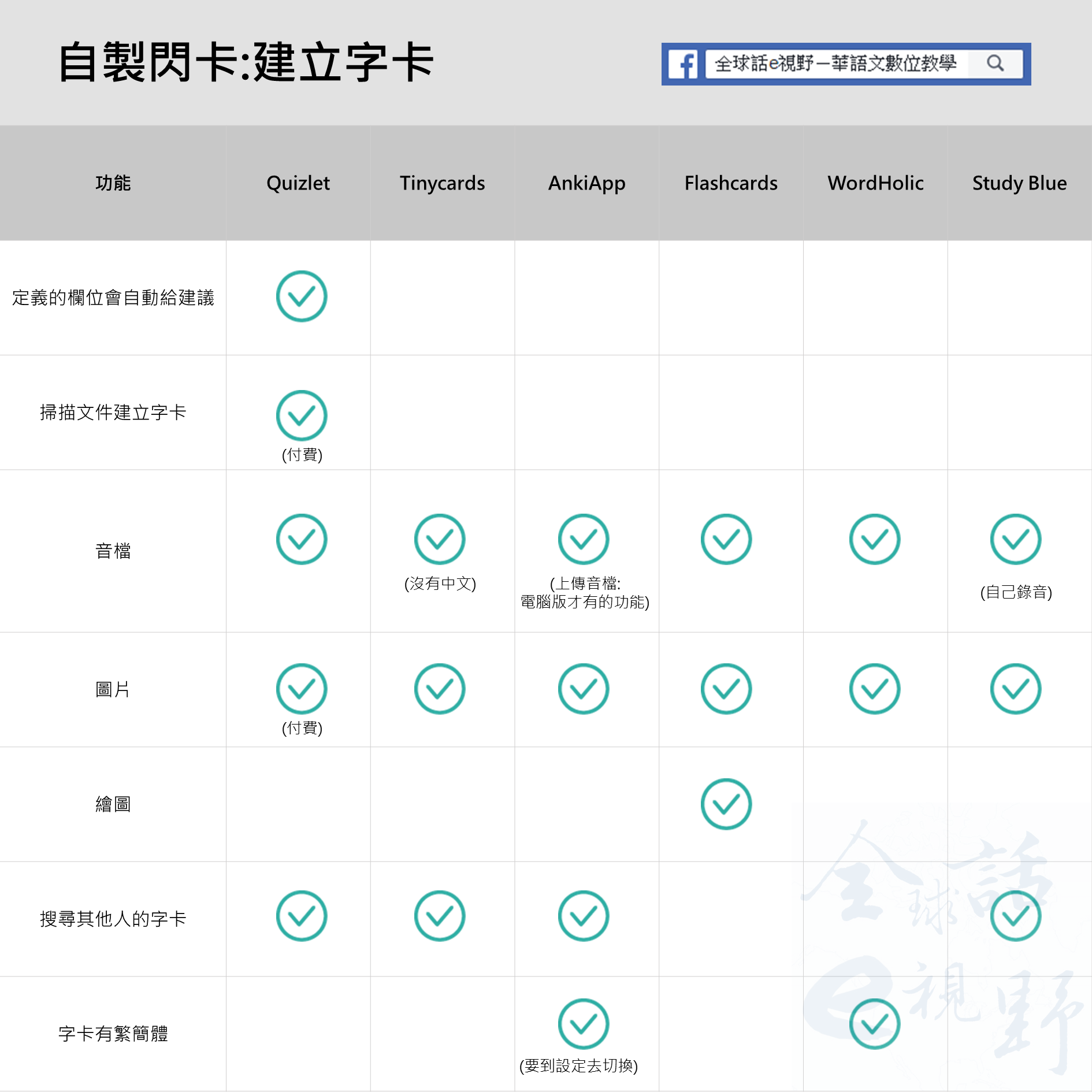Click the Quizlet column header
This screenshot has height=1092, width=1092.
(x=298, y=183)
